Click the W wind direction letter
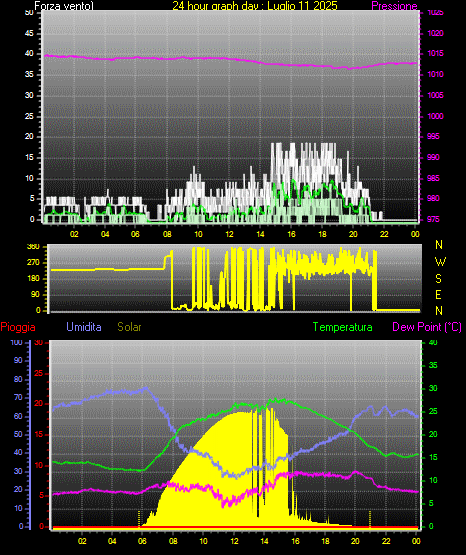 point(440,262)
